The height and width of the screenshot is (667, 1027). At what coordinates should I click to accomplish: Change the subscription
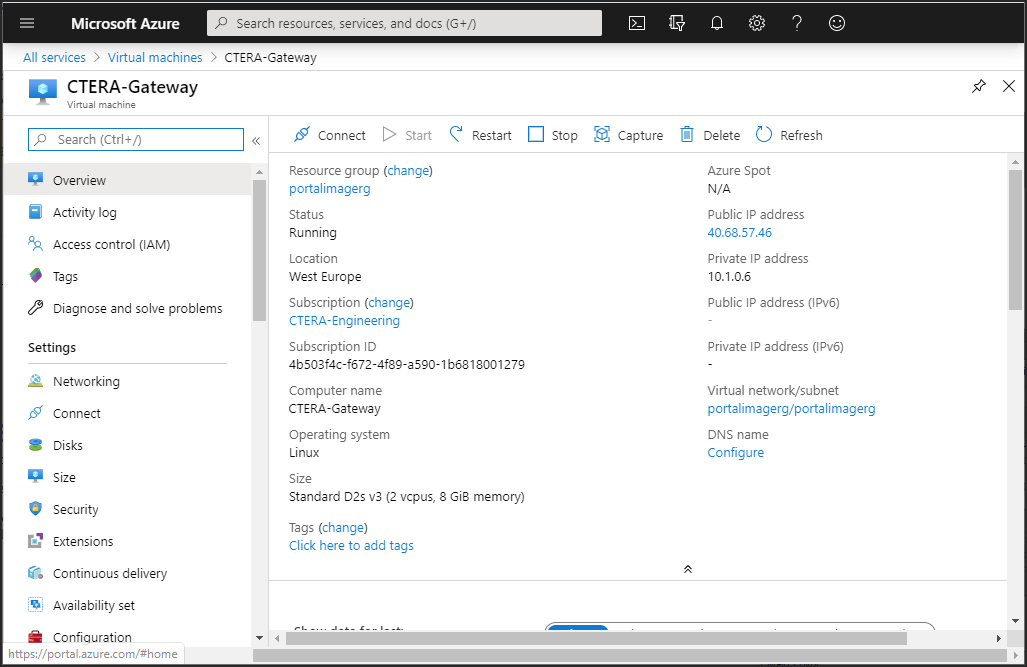(x=389, y=303)
